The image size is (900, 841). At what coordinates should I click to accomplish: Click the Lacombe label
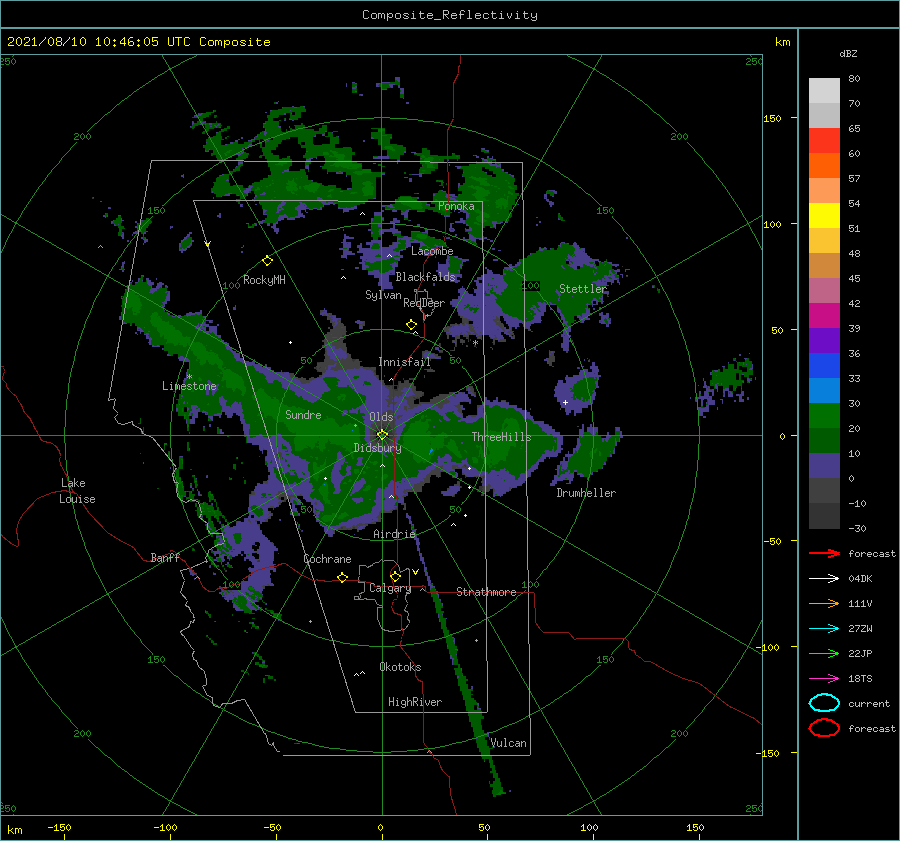[x=432, y=251]
